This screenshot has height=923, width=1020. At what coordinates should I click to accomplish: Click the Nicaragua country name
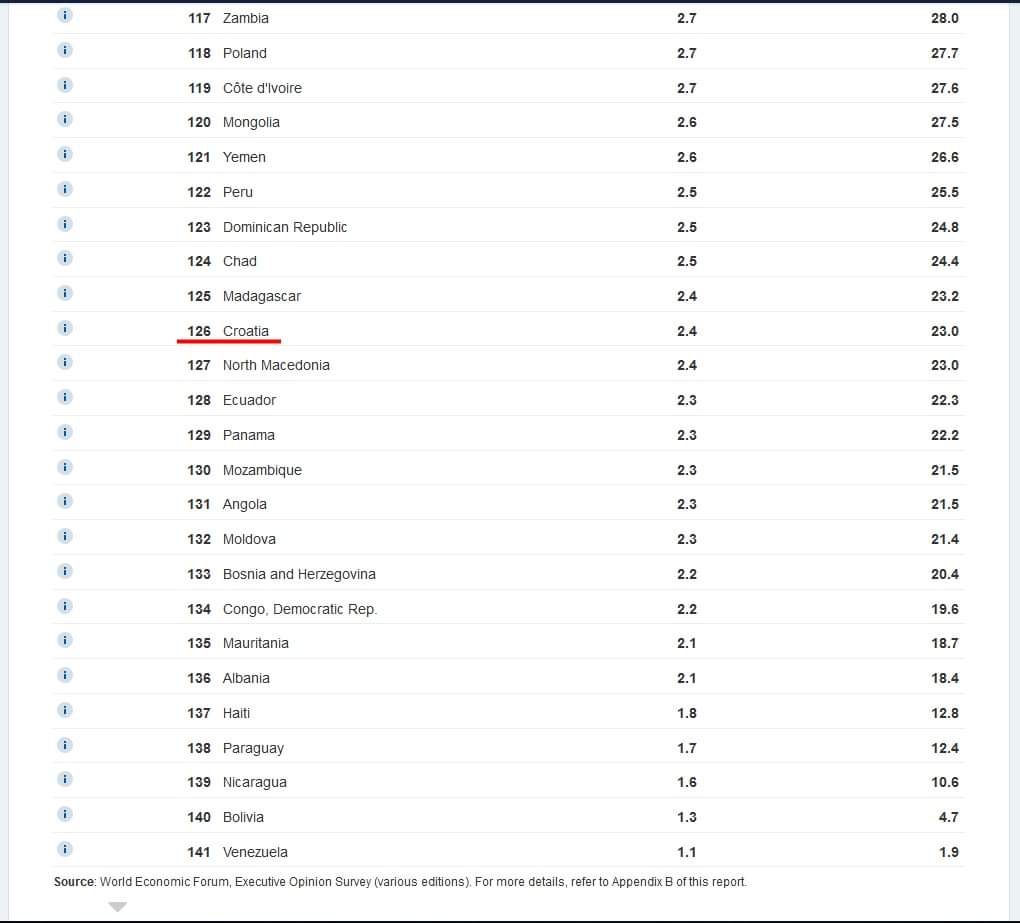pos(255,782)
